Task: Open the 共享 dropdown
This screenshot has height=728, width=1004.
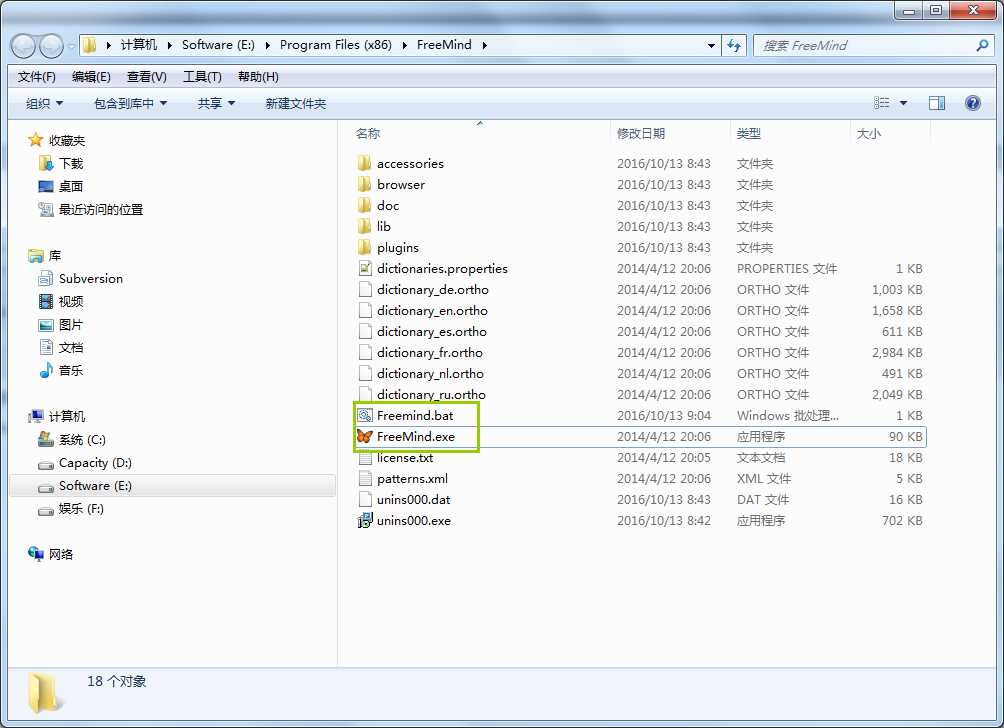Action: 216,103
